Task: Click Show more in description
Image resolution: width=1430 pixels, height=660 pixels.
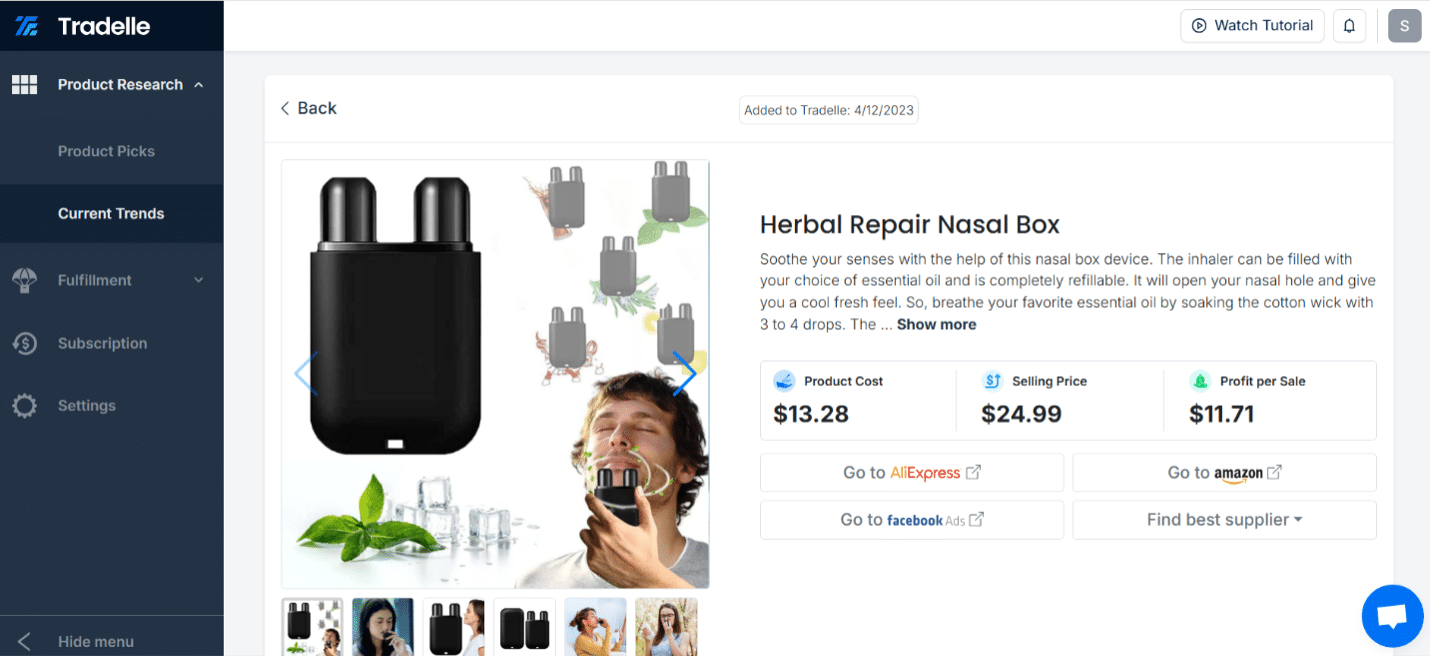Action: [936, 324]
